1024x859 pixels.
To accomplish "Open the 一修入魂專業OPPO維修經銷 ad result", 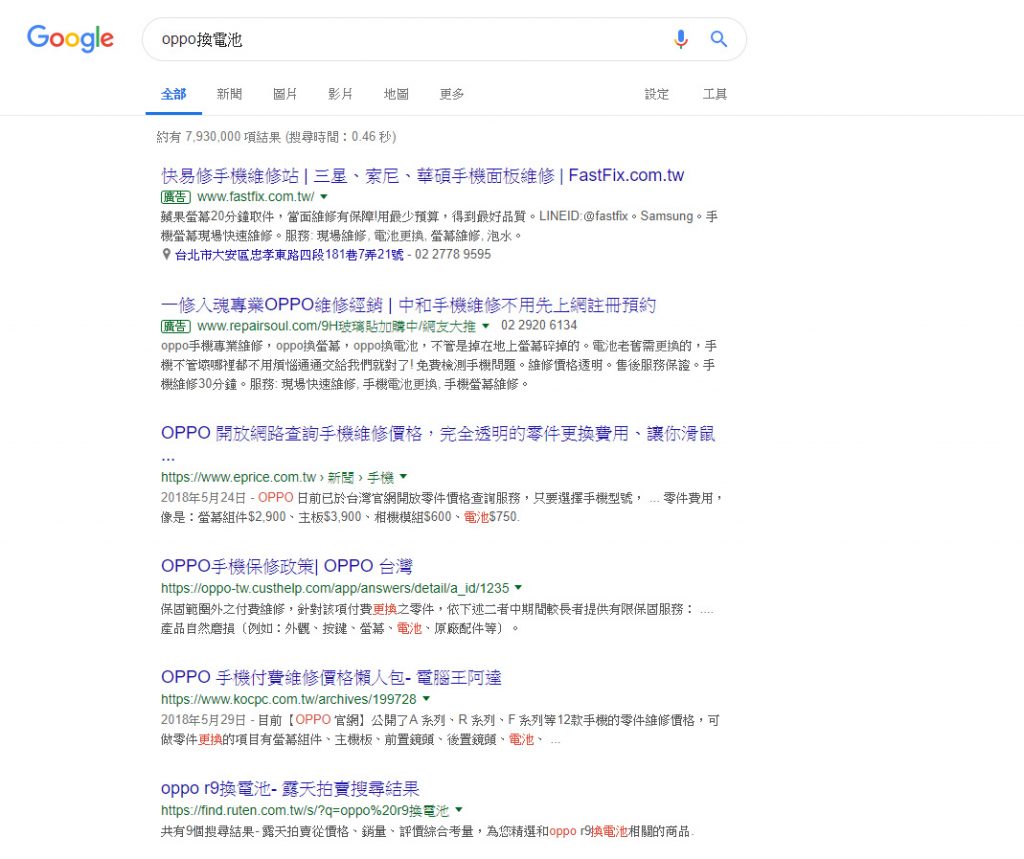I will [x=408, y=305].
